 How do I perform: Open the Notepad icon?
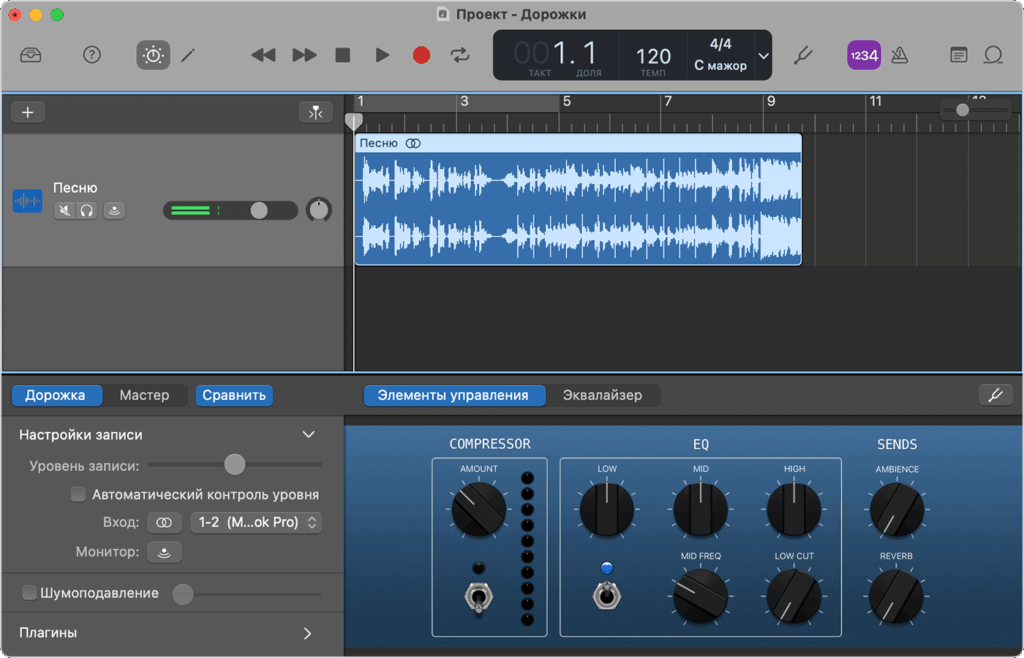point(958,55)
